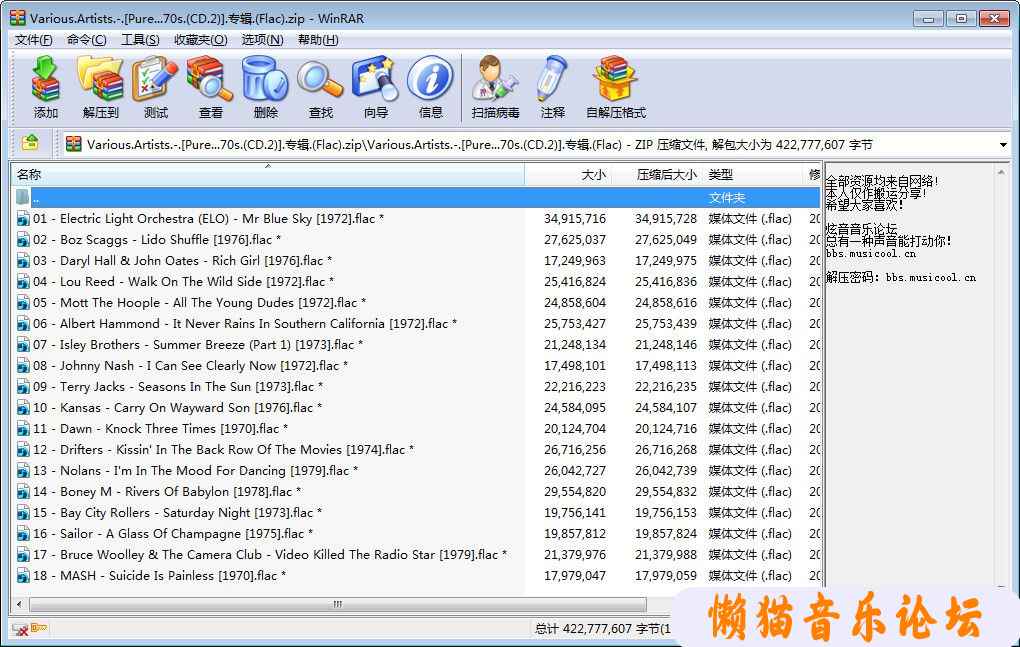Screen dimensions: 1020x647
Task: Click the file icon for Lido Shuffle
Action: [x=23, y=239]
